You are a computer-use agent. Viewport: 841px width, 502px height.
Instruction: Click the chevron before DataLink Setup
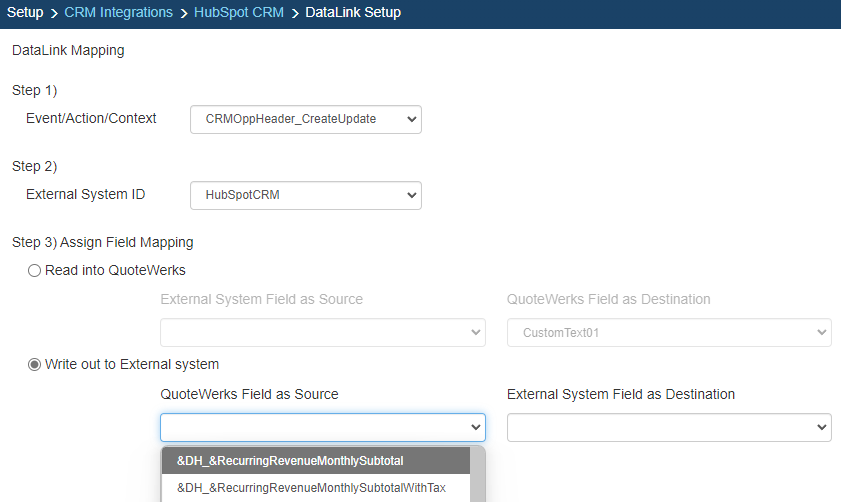tap(295, 13)
